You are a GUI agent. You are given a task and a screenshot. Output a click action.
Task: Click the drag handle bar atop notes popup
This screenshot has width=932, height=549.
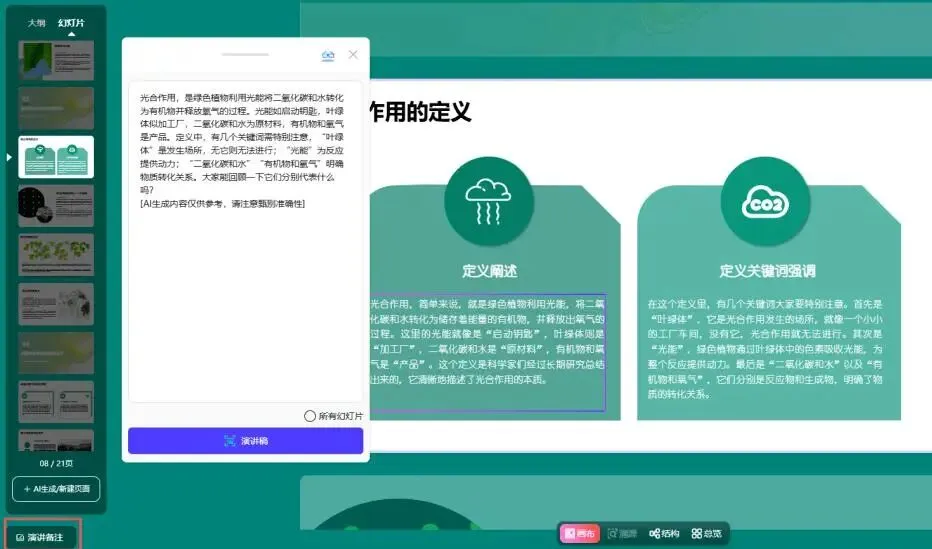click(x=245, y=55)
